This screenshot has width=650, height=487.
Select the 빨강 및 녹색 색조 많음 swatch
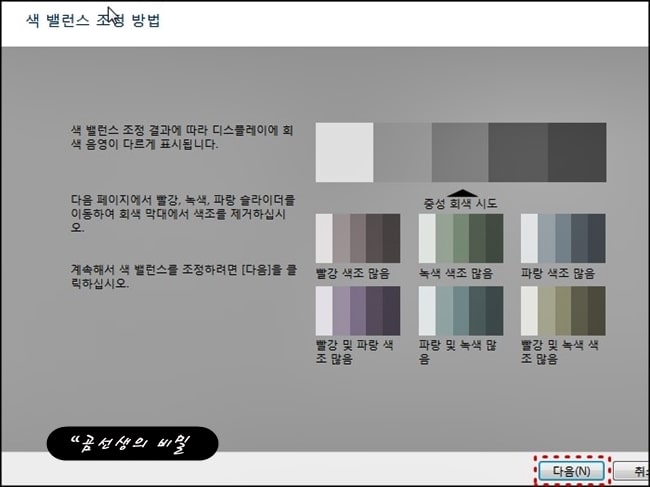point(563,311)
